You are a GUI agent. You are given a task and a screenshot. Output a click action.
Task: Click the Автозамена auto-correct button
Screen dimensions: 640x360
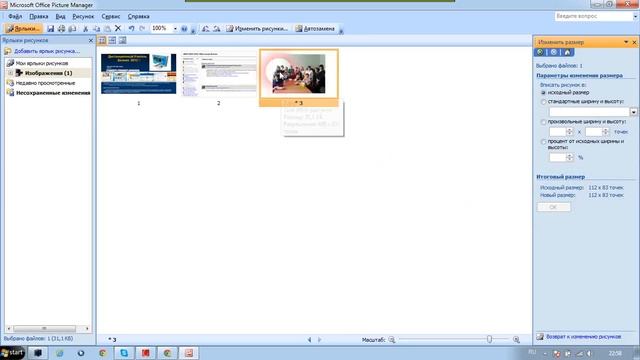(x=315, y=29)
